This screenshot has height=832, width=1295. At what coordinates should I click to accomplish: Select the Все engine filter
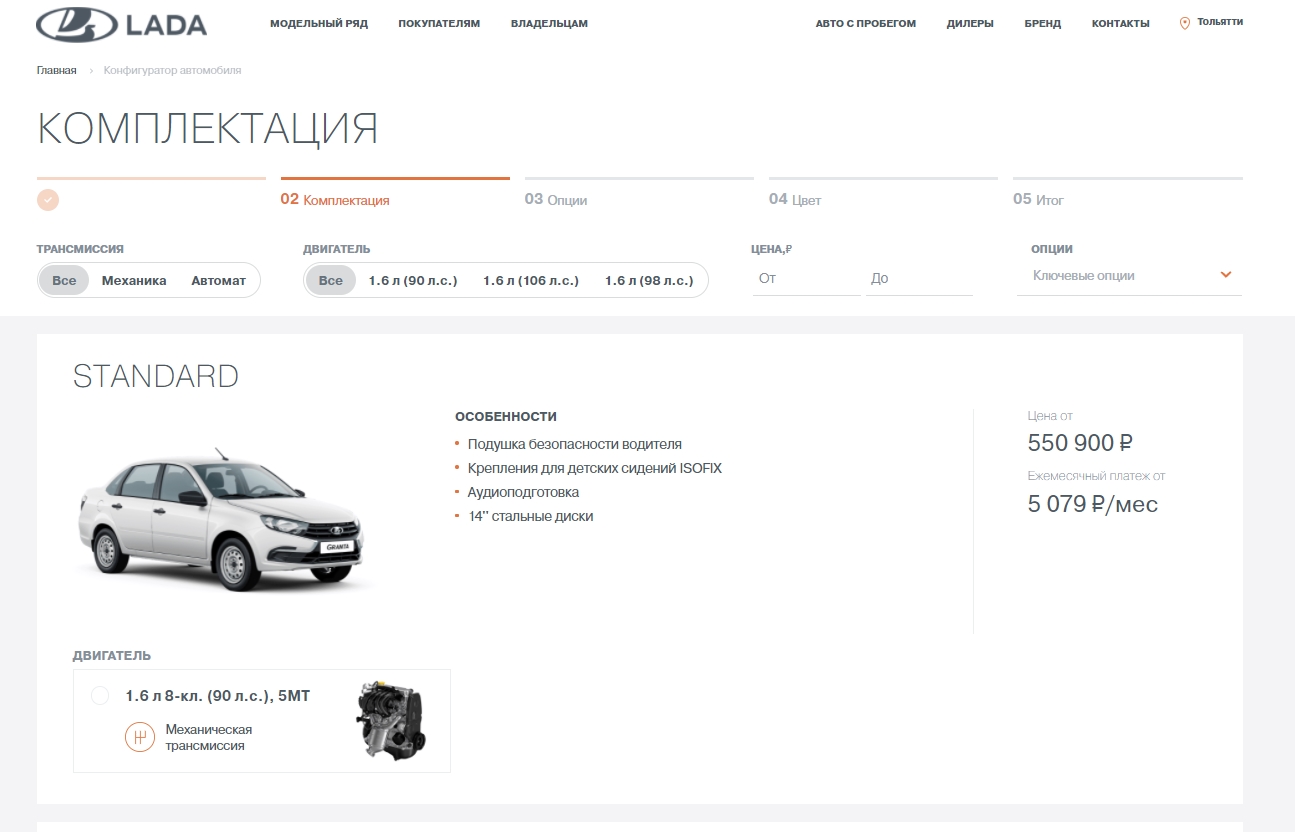point(331,280)
